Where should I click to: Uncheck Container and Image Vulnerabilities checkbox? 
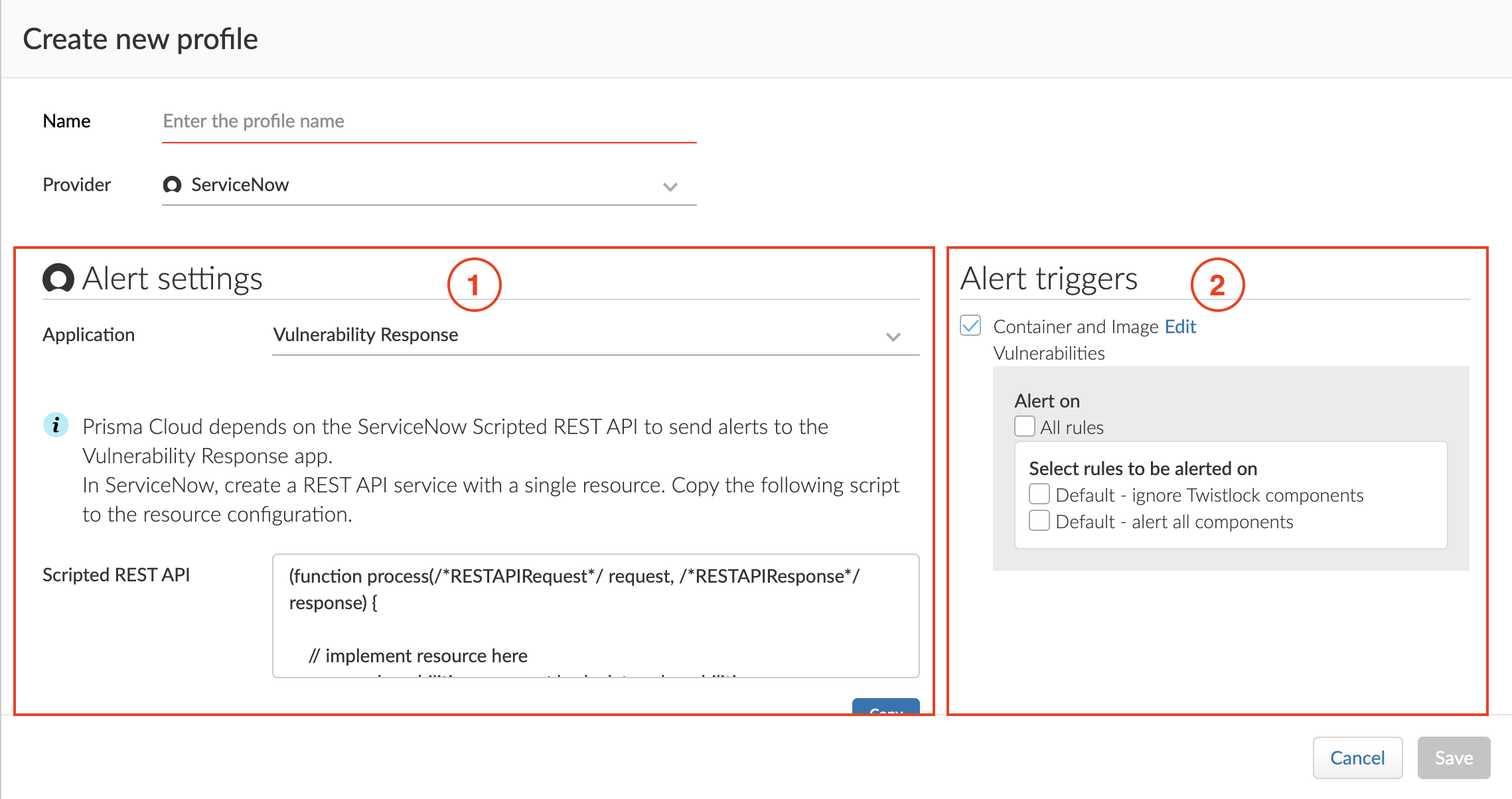[970, 326]
